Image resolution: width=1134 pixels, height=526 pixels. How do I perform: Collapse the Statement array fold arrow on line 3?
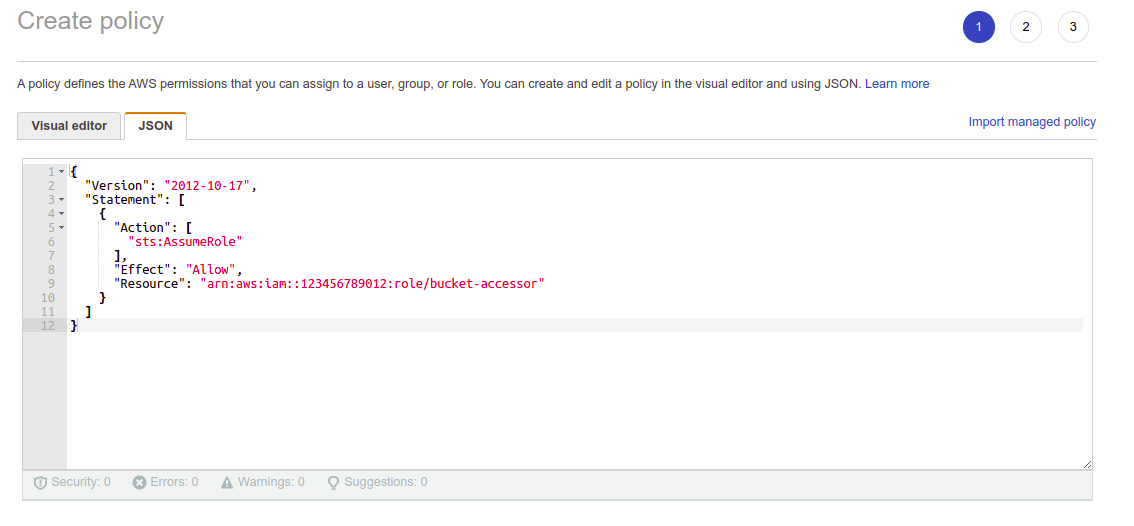[x=62, y=199]
